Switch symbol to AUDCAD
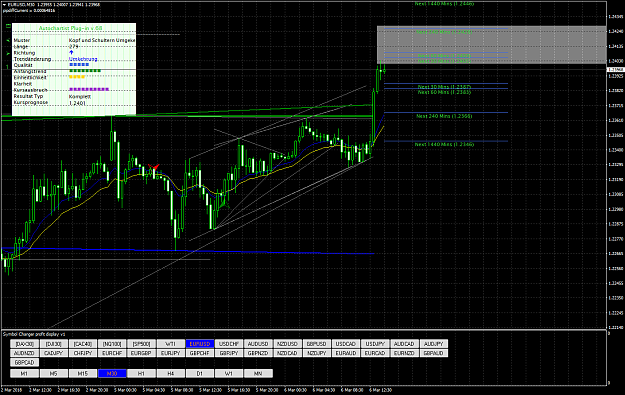Screen dimensions: 625x395 pyautogui.click(x=404, y=344)
